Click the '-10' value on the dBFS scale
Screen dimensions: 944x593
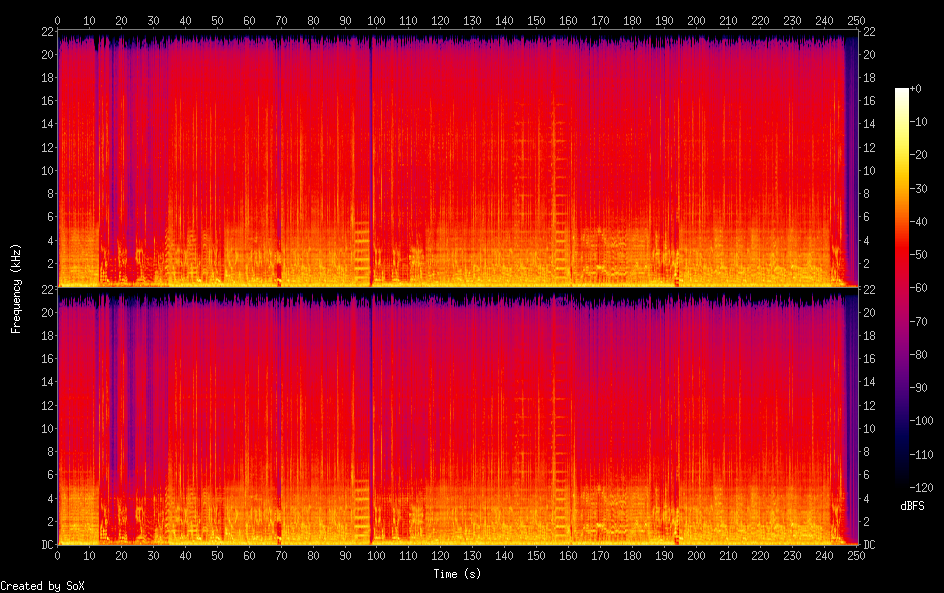(x=918, y=122)
